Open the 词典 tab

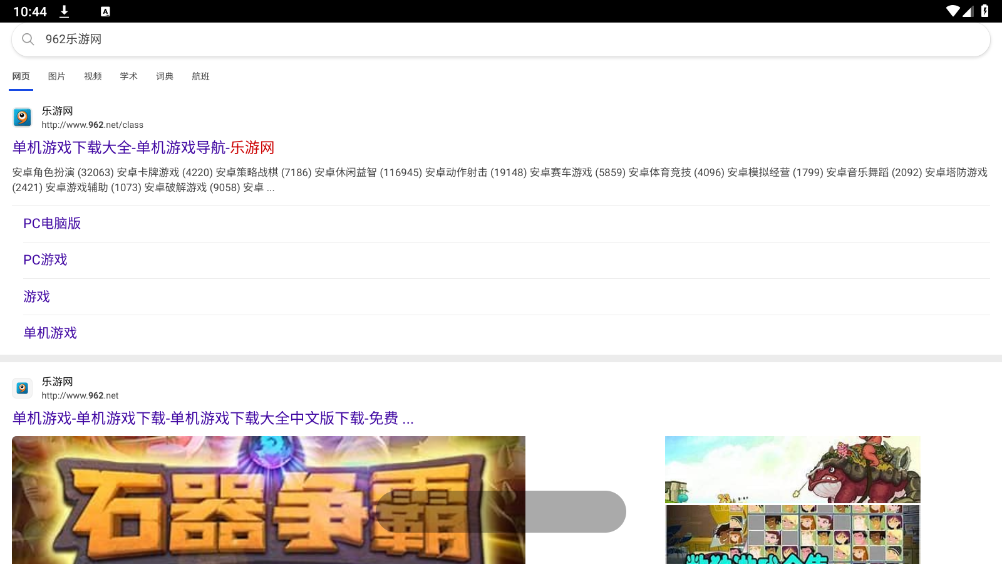[x=165, y=76]
